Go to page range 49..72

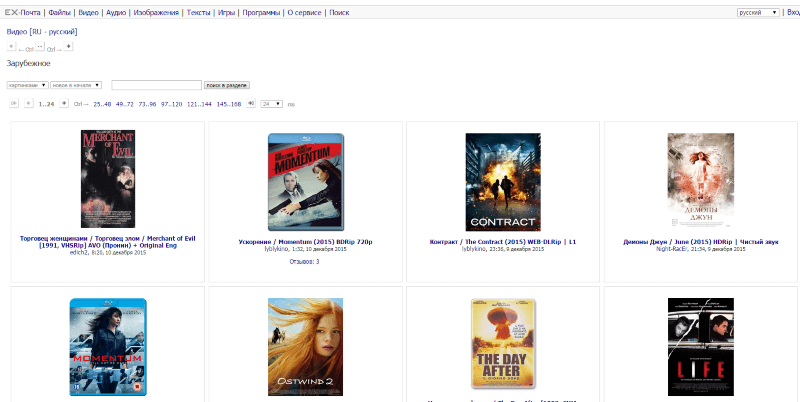(125, 104)
